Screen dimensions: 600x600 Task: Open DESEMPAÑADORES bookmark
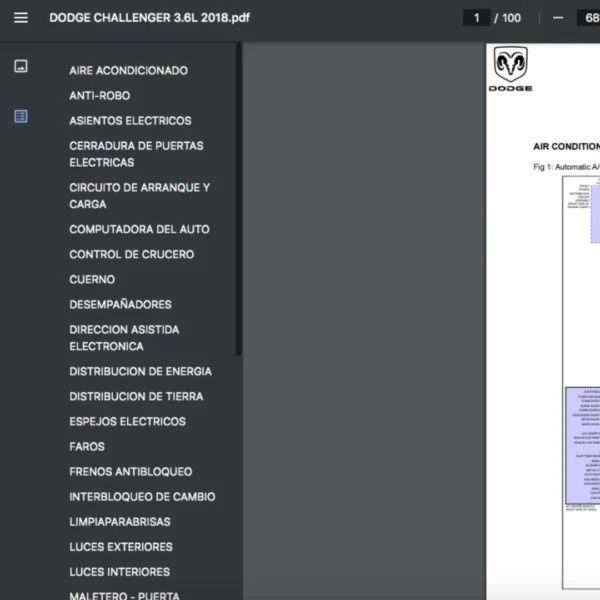[120, 305]
